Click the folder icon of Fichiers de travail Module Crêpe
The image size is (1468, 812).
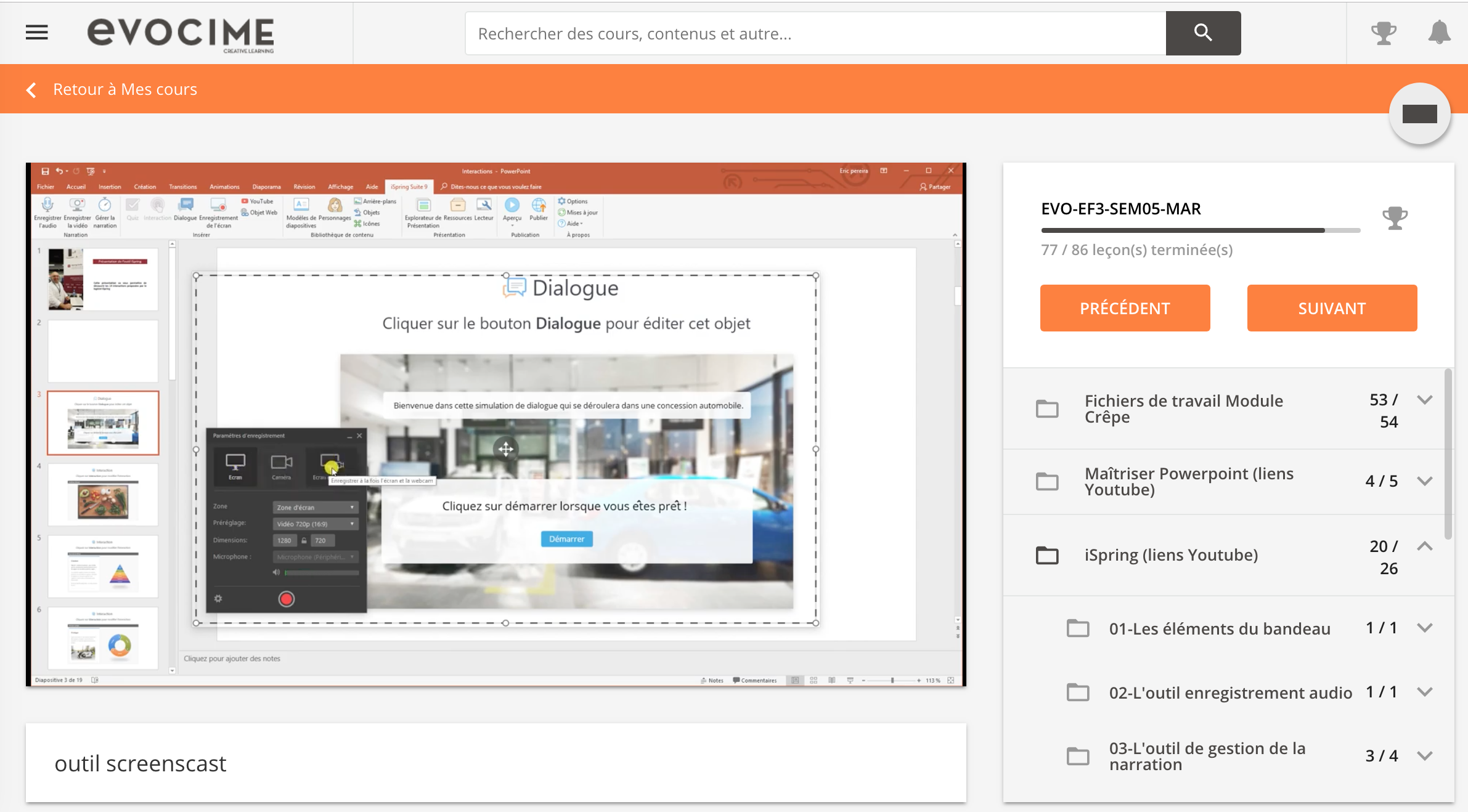click(x=1047, y=408)
